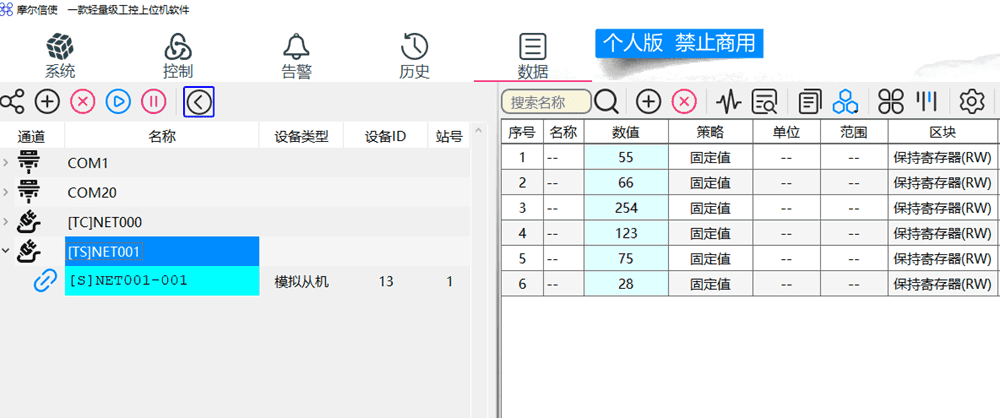The height and width of the screenshot is (418, 1000).
Task: Open the 控制 tab
Action: pos(177,56)
